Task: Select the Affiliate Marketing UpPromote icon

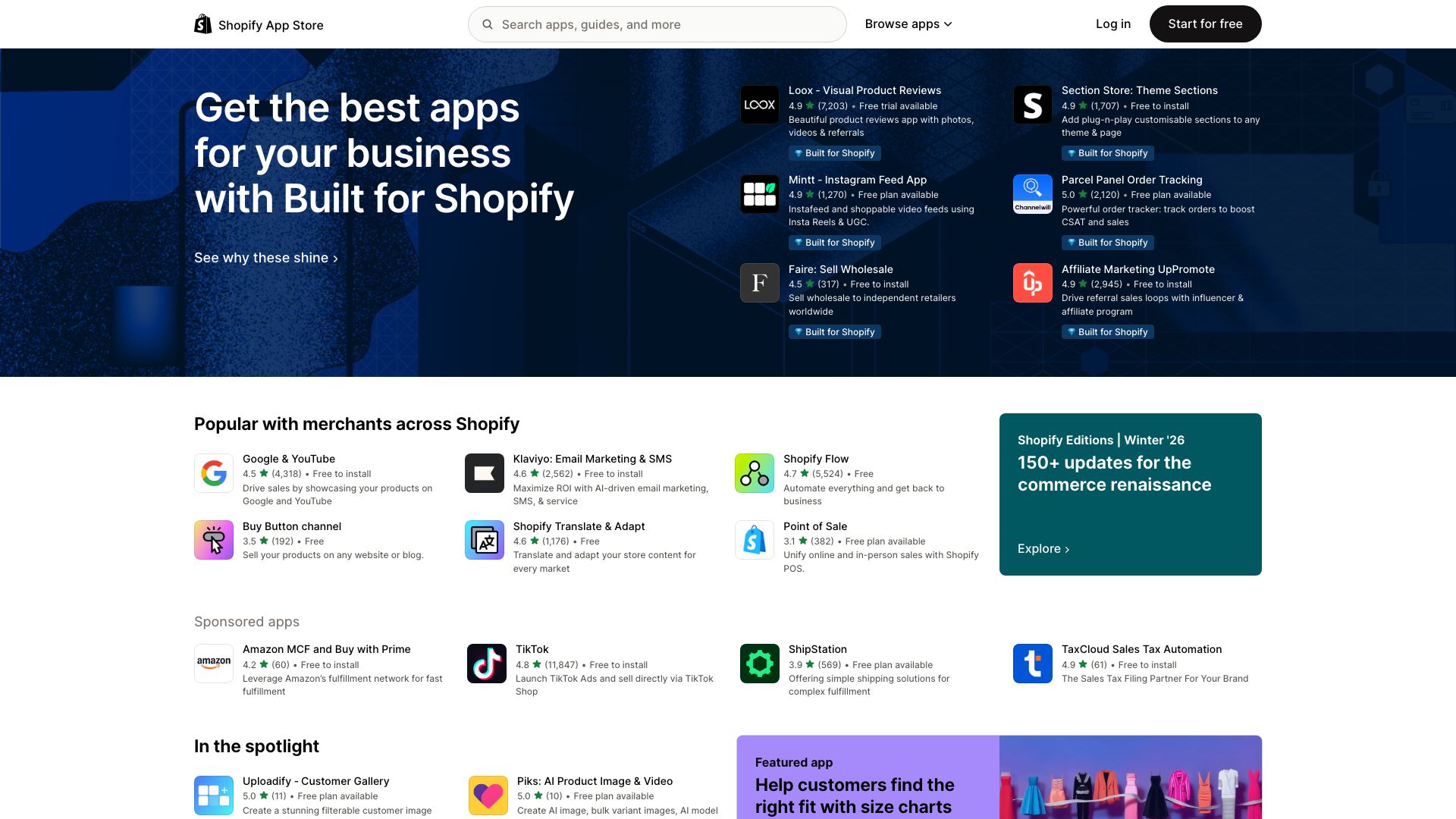Action: 1032,283
